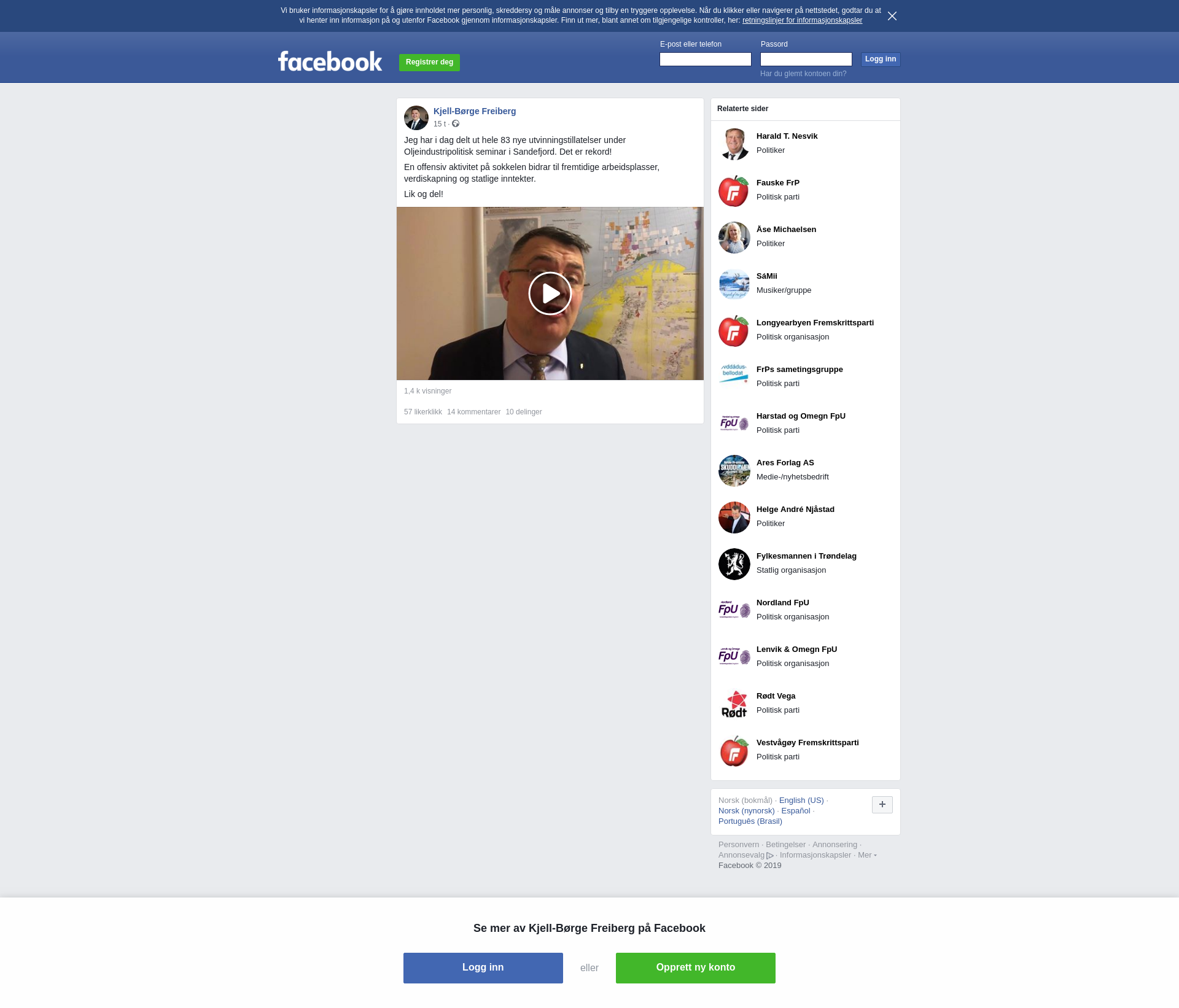
Task: Click the public globe icon on the post
Action: point(456,123)
